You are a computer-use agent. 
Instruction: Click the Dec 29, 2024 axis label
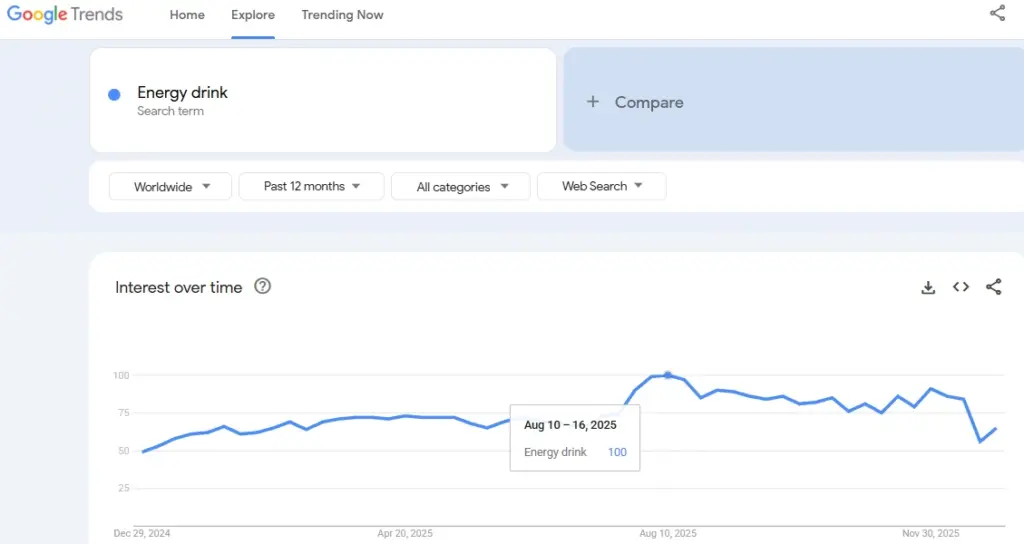142,534
